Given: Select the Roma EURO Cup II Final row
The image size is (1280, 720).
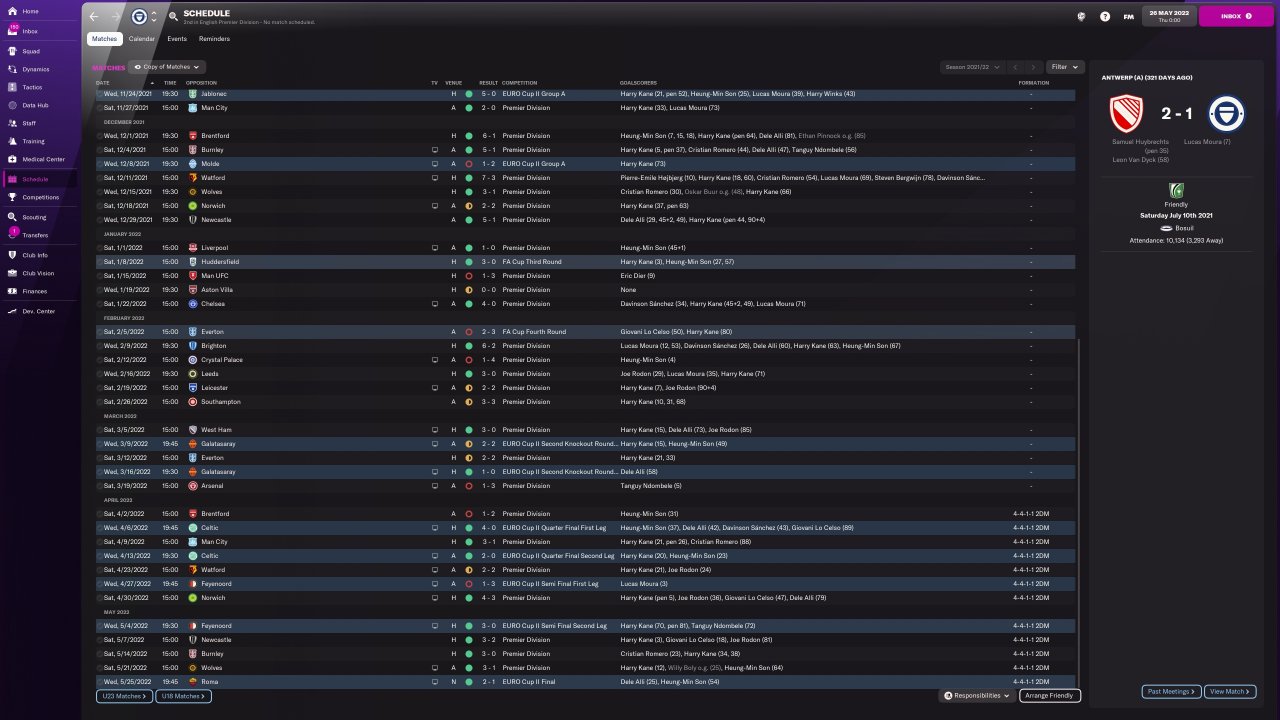Looking at the screenshot, I should 586,682.
